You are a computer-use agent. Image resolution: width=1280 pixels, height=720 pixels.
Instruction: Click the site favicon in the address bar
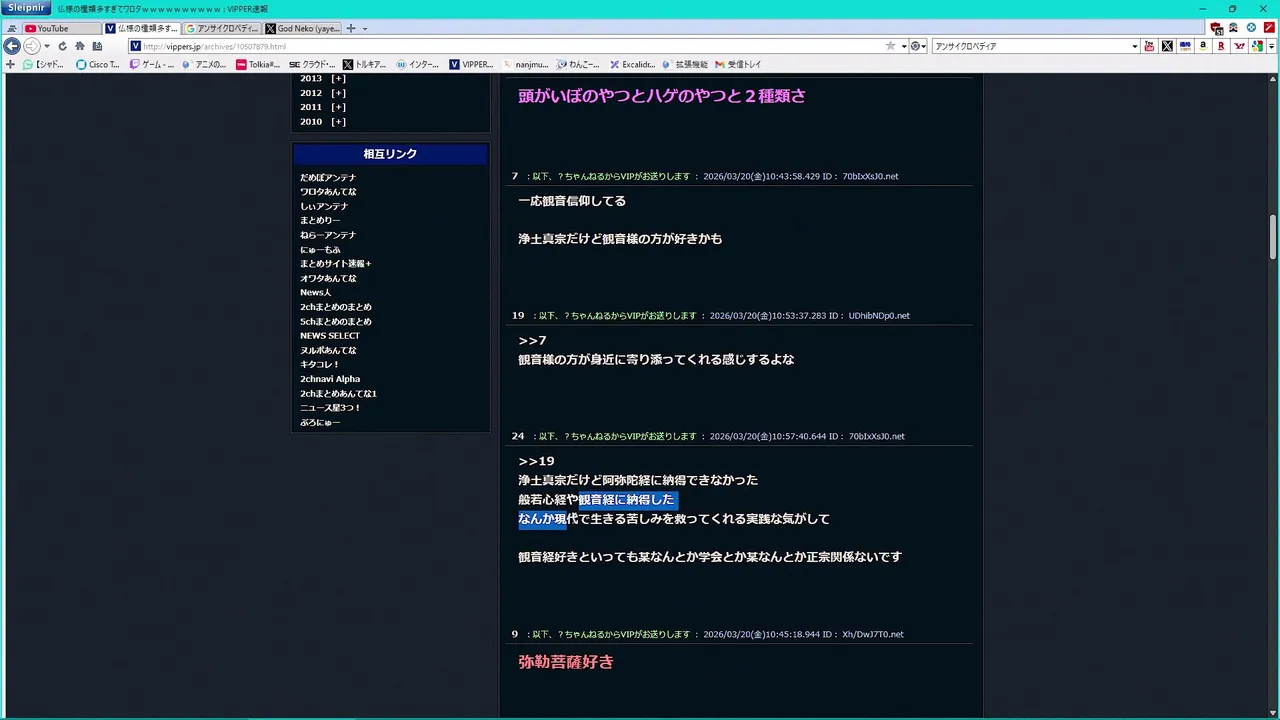click(134, 46)
